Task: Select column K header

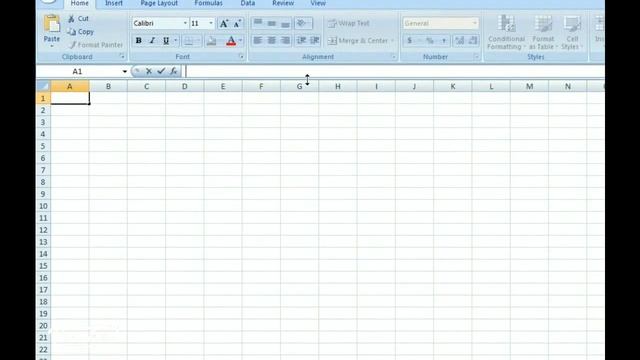Action: pyautogui.click(x=453, y=87)
